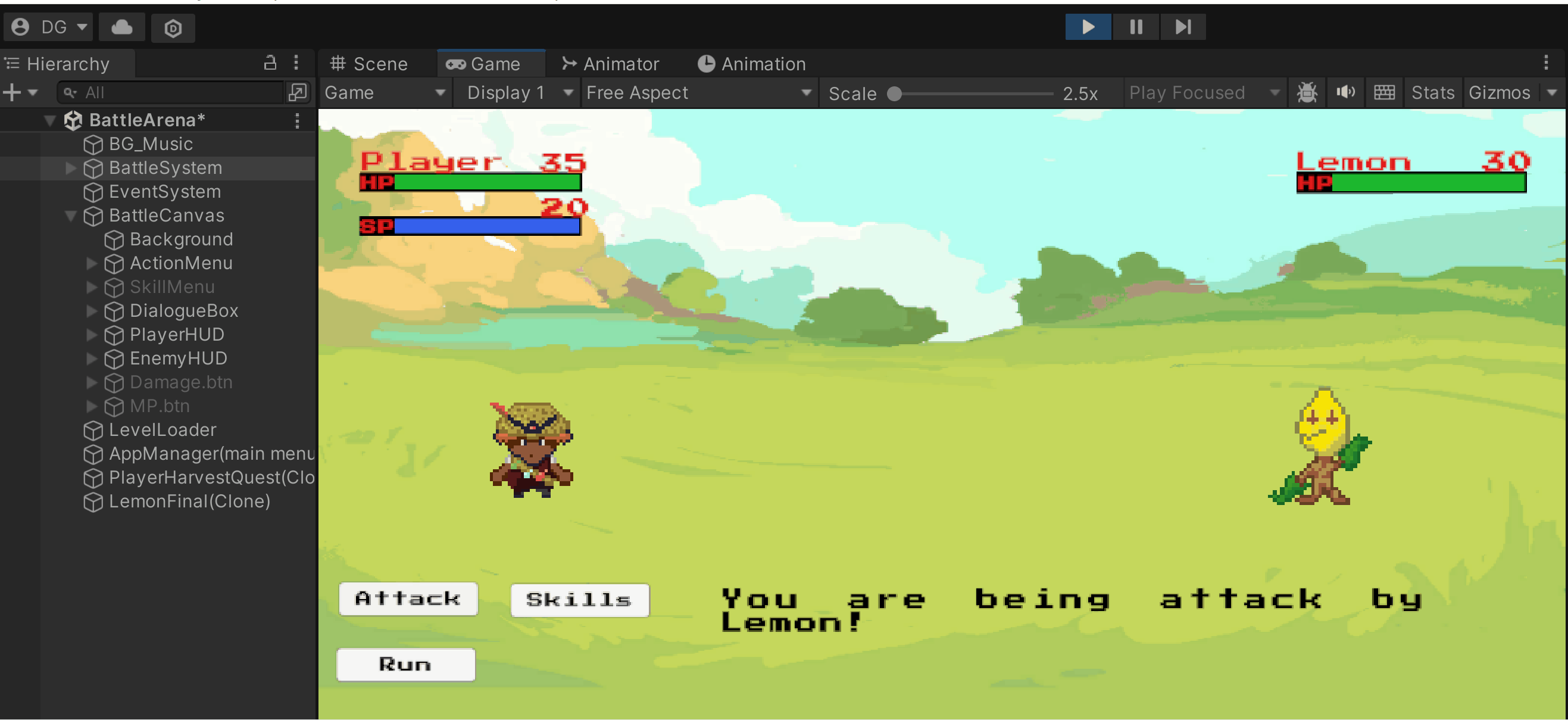Click the plus create object button

(x=12, y=92)
